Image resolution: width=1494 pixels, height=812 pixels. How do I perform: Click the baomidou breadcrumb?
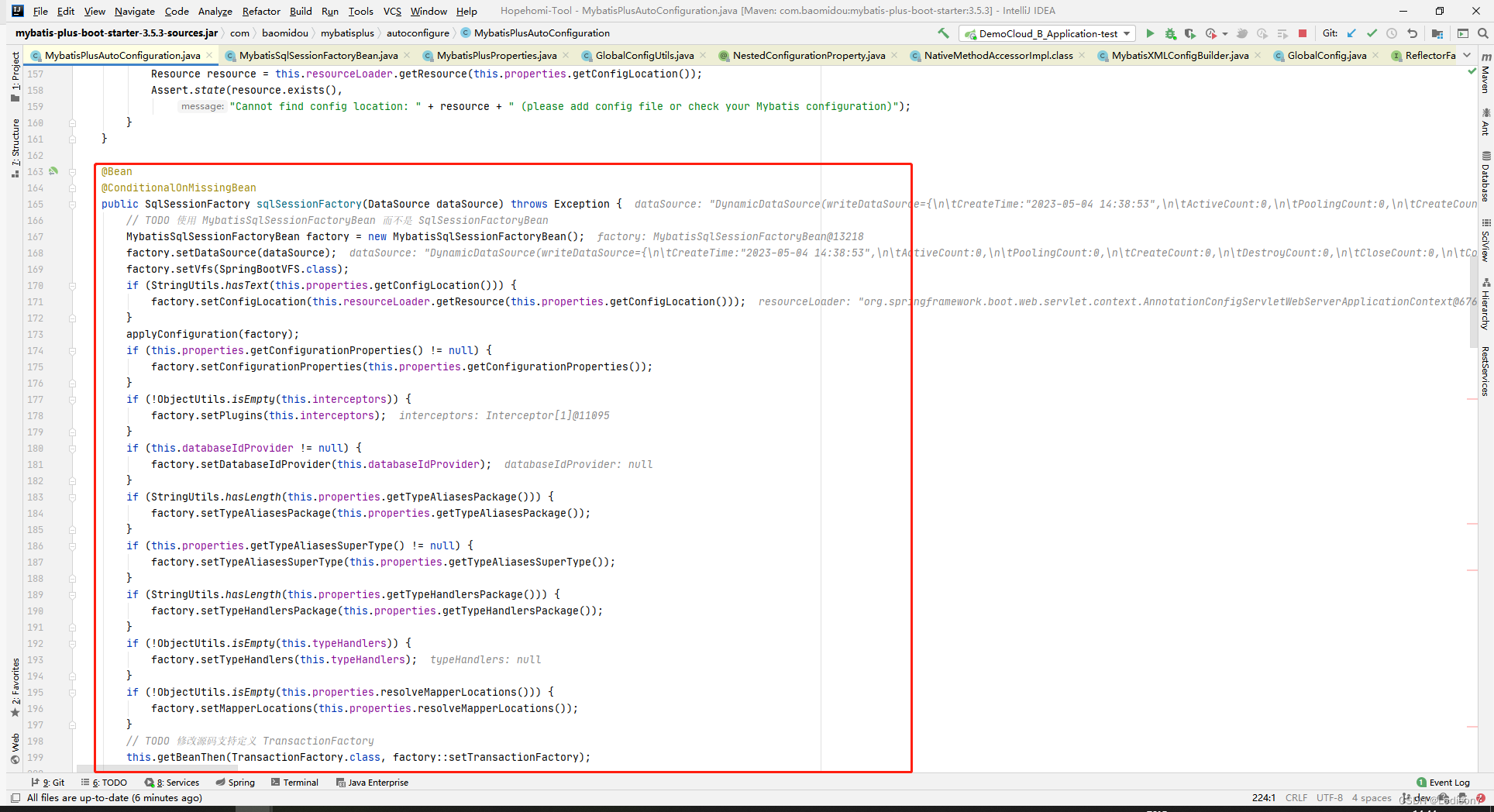284,33
